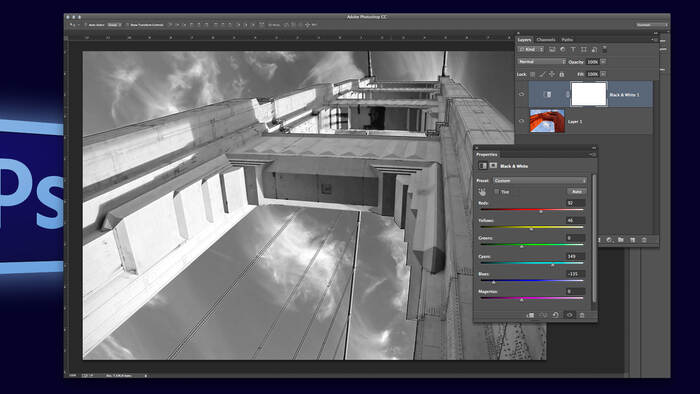Activate the on-image adjustment hand tool
The image size is (700, 394).
point(482,192)
